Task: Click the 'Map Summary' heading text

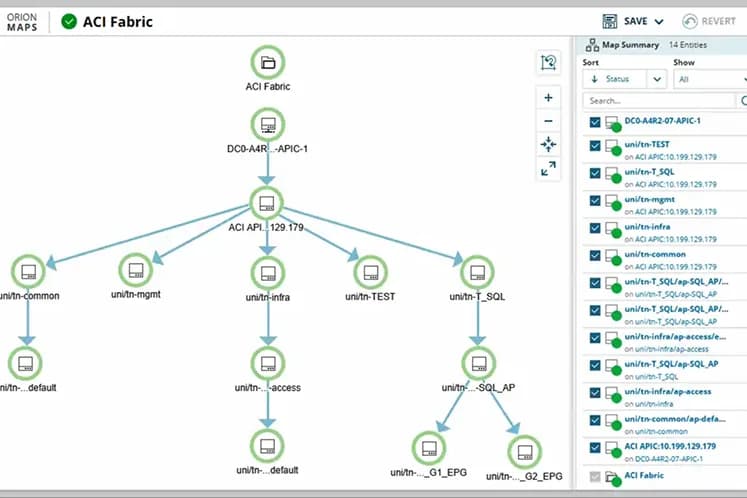Action: (630, 45)
